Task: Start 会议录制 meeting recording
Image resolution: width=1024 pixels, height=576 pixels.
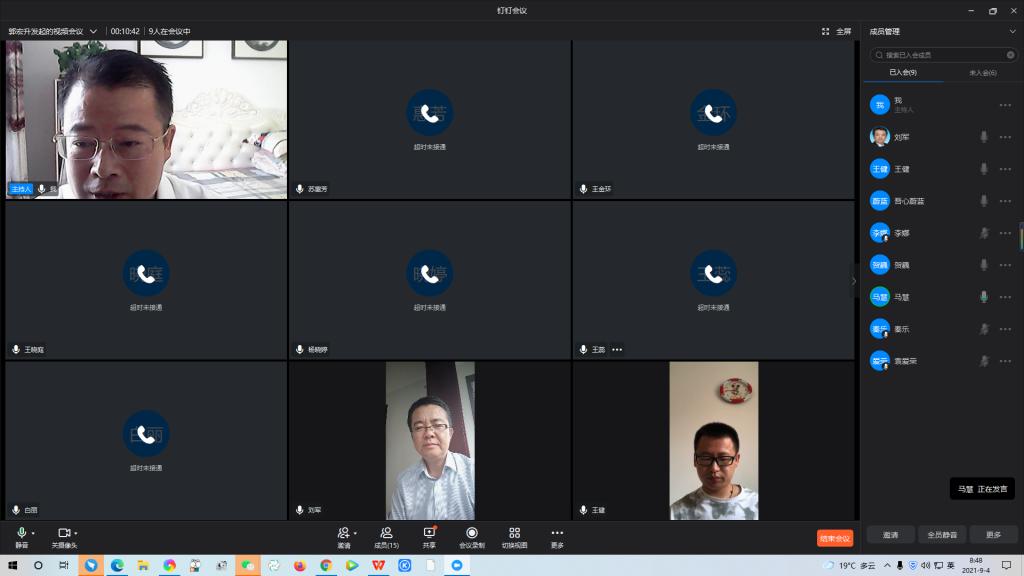Action: pos(471,533)
